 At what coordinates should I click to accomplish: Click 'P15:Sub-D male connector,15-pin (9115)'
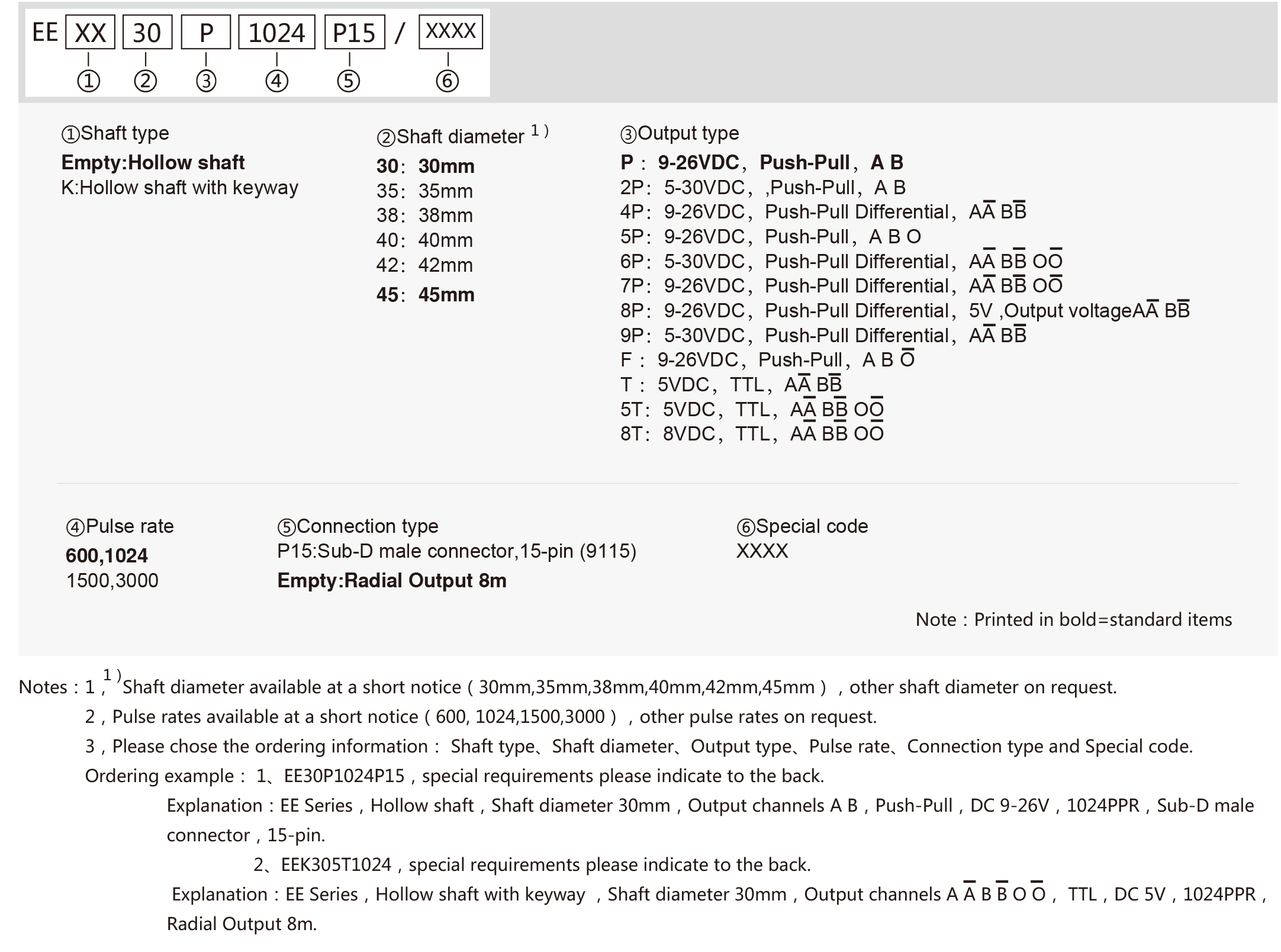tap(457, 551)
